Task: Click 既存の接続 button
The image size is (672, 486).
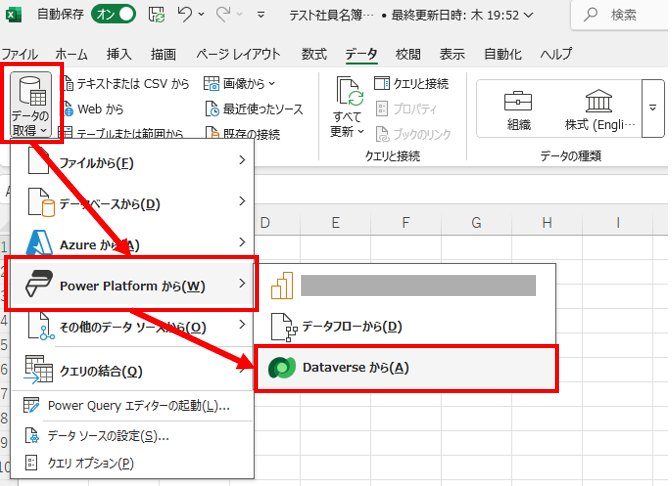Action: coord(243,134)
